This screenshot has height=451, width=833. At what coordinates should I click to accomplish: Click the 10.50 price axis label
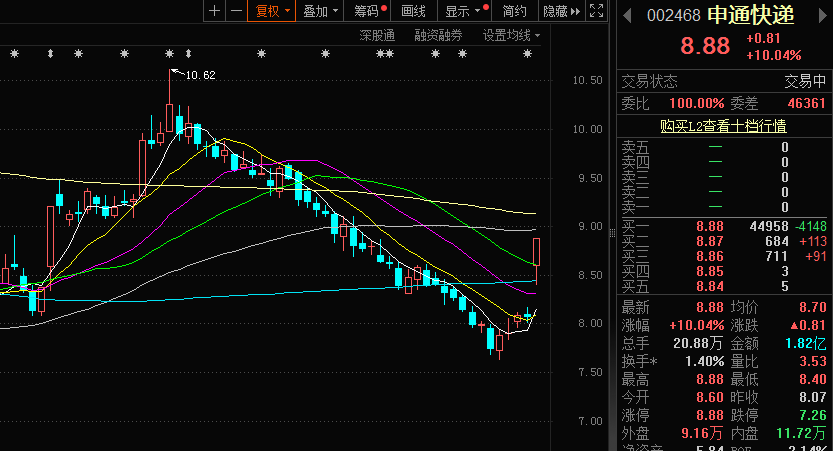[x=588, y=80]
